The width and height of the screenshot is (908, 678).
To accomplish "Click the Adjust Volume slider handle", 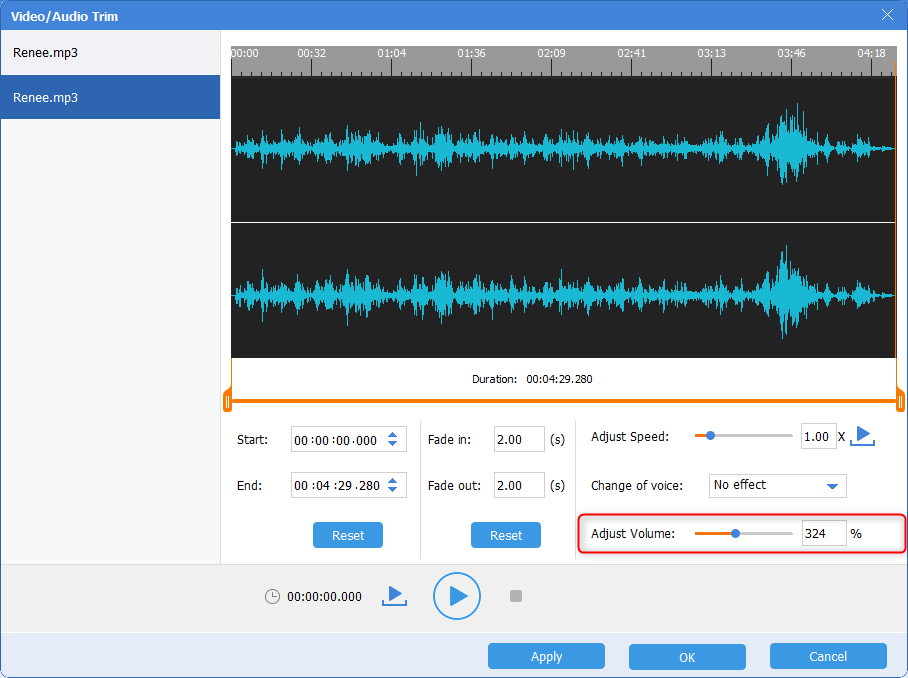I will tap(735, 534).
